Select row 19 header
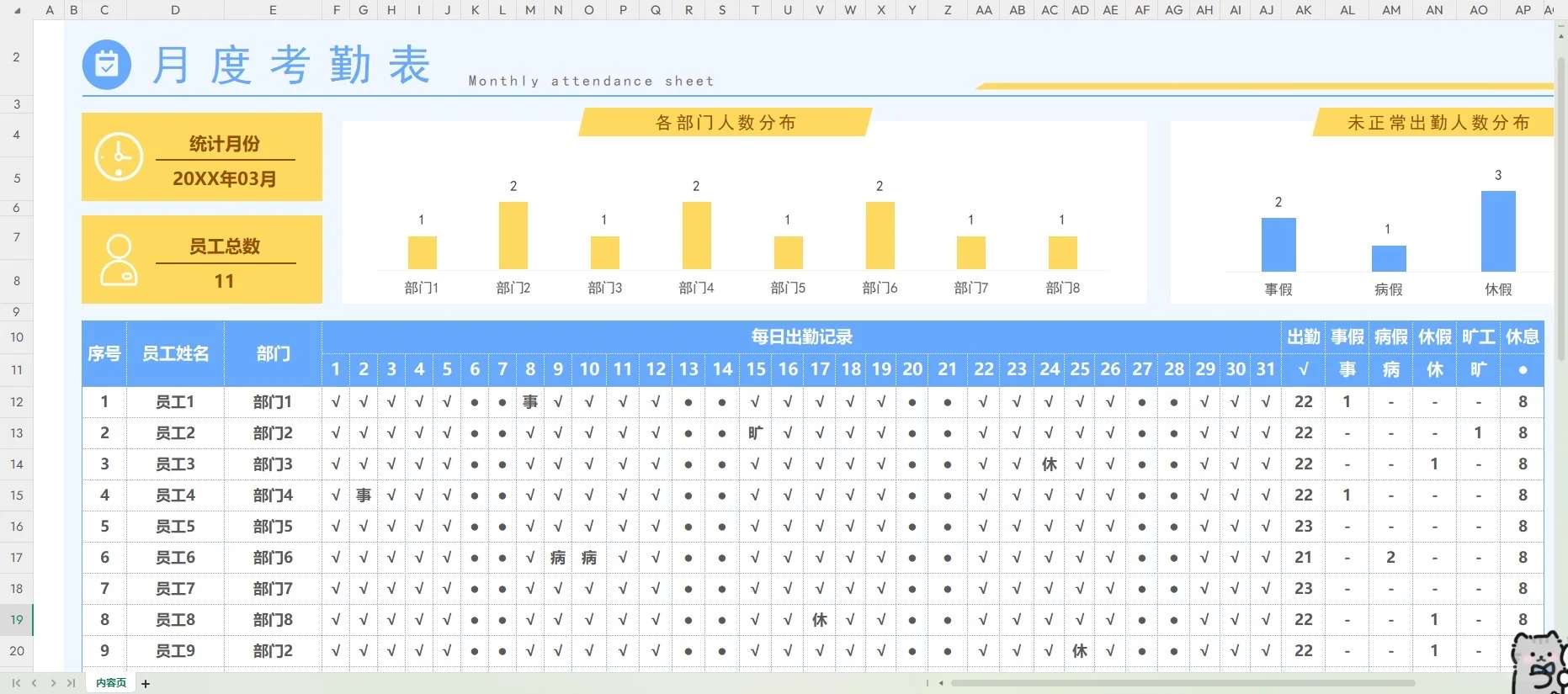 [16, 620]
